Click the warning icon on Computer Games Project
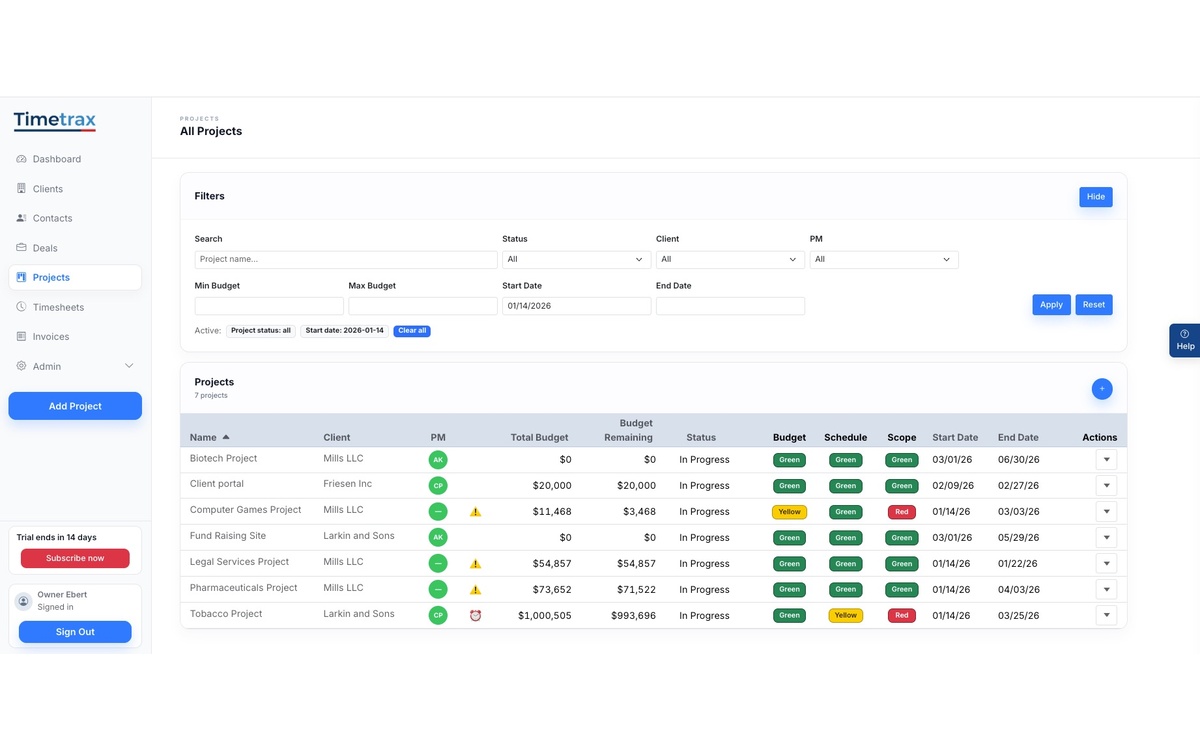Viewport: 1200px width, 750px height. (475, 511)
